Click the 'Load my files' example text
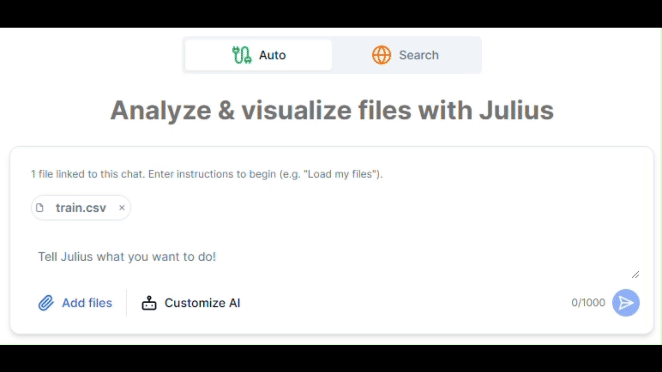 click(x=339, y=174)
